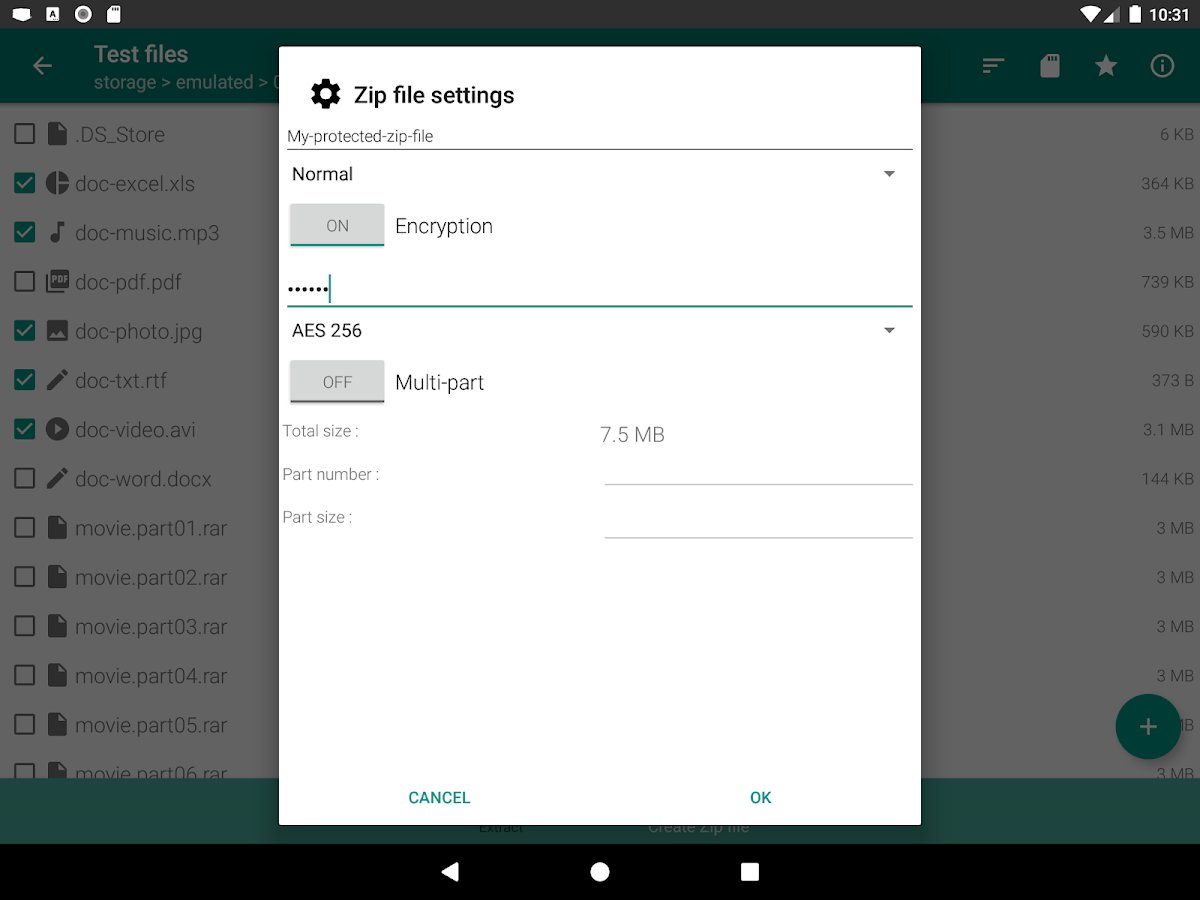Click the 364 KB size of doc-excel.xls

[1167, 184]
